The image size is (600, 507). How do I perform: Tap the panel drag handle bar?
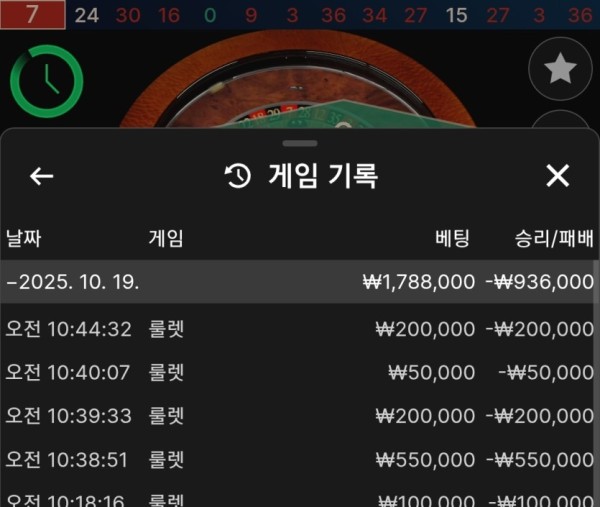(300, 143)
